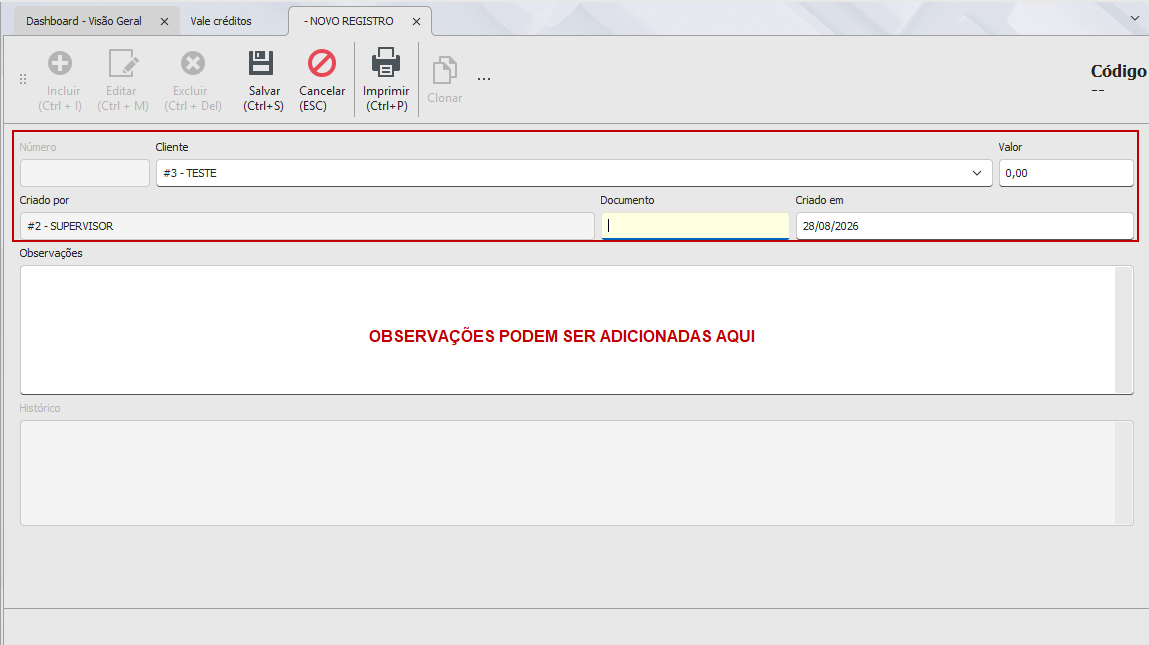Image resolution: width=1149 pixels, height=645 pixels.
Task: Click the Criado por SUPERVISOR field
Action: click(307, 226)
